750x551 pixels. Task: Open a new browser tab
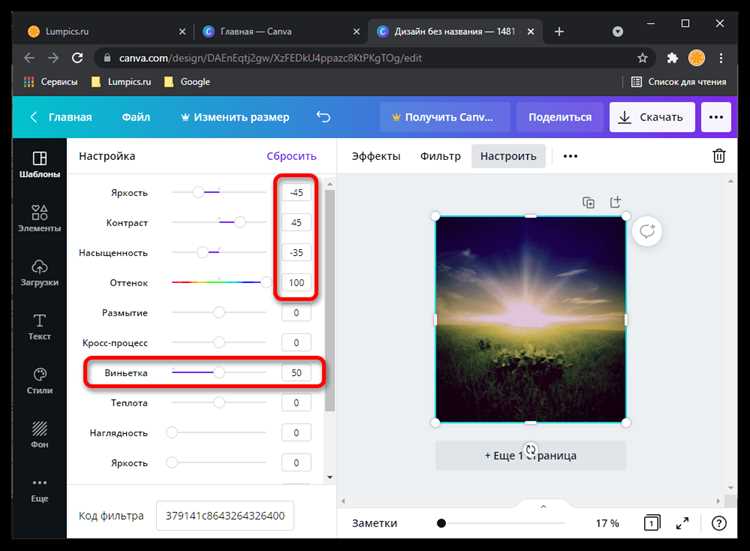click(x=559, y=32)
